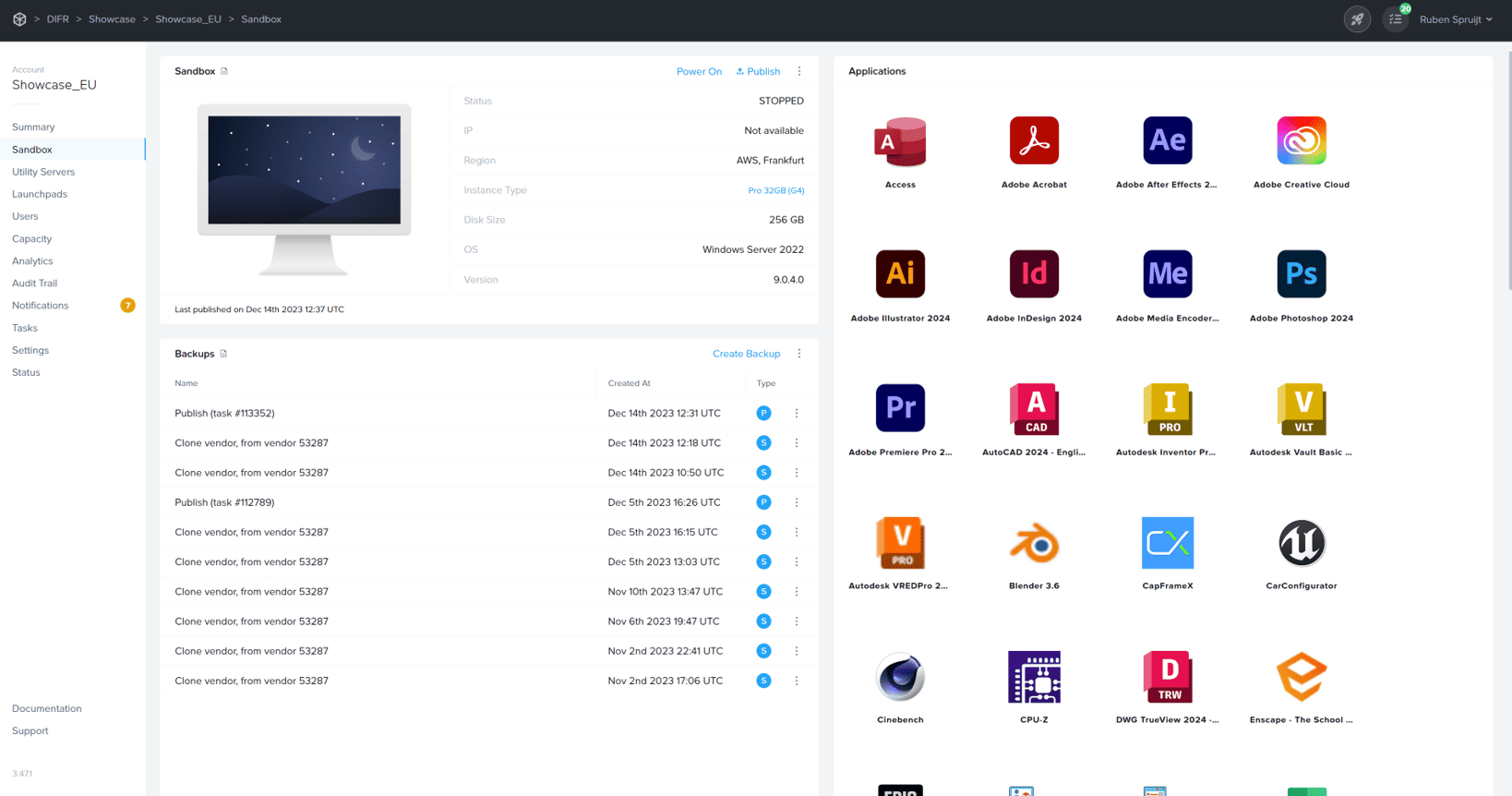Open options for Nov 2nd 17:06 backup

[797, 681]
